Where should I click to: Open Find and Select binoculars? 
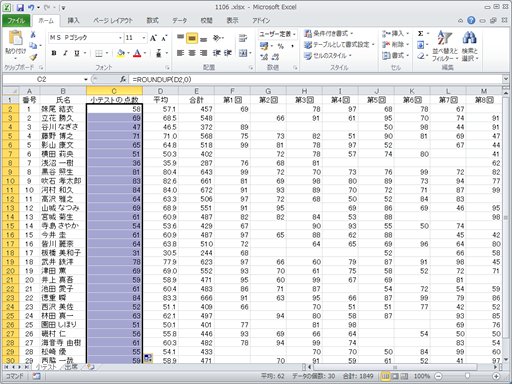470,46
